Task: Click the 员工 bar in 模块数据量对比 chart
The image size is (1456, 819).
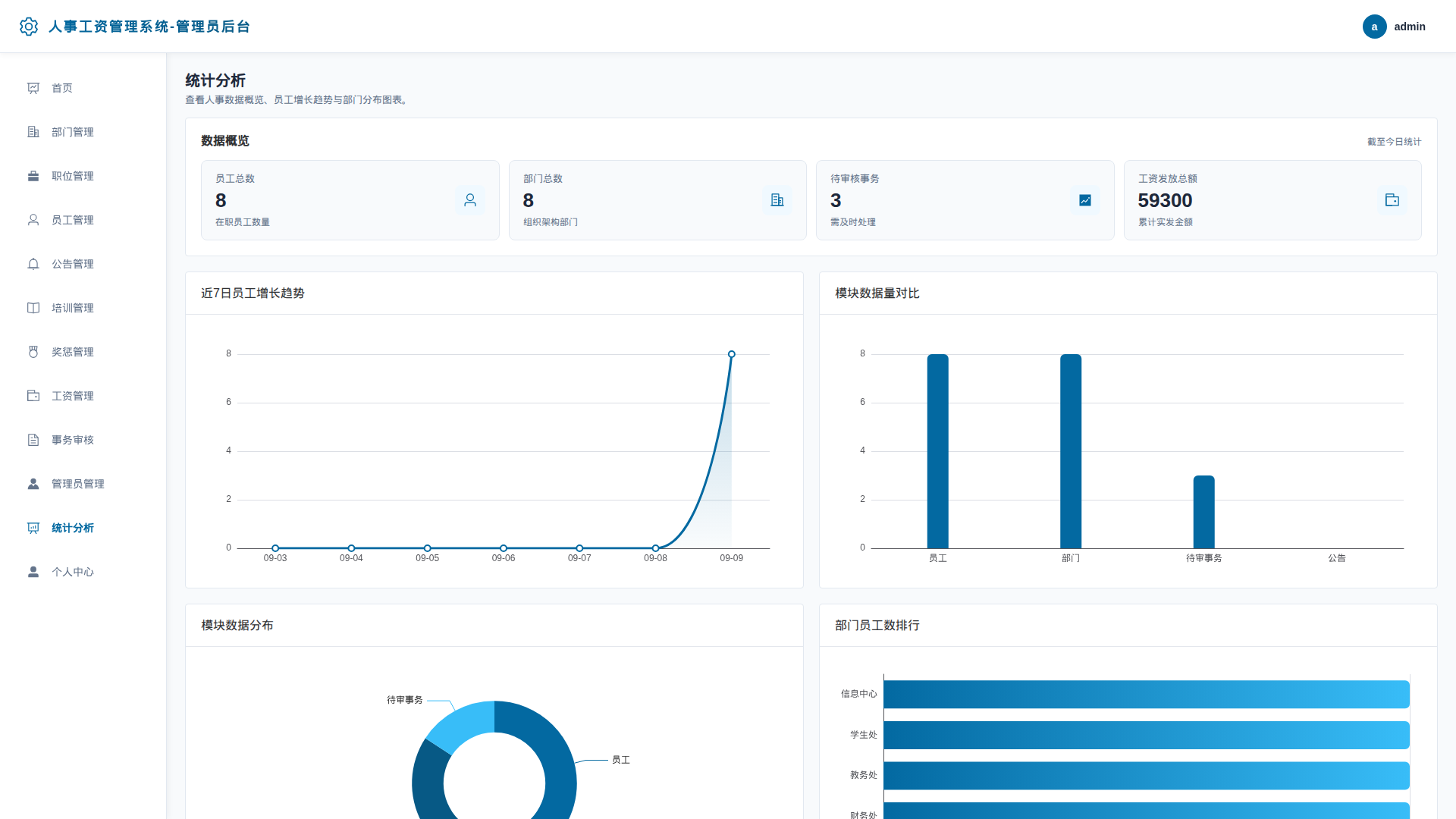Action: (x=938, y=451)
